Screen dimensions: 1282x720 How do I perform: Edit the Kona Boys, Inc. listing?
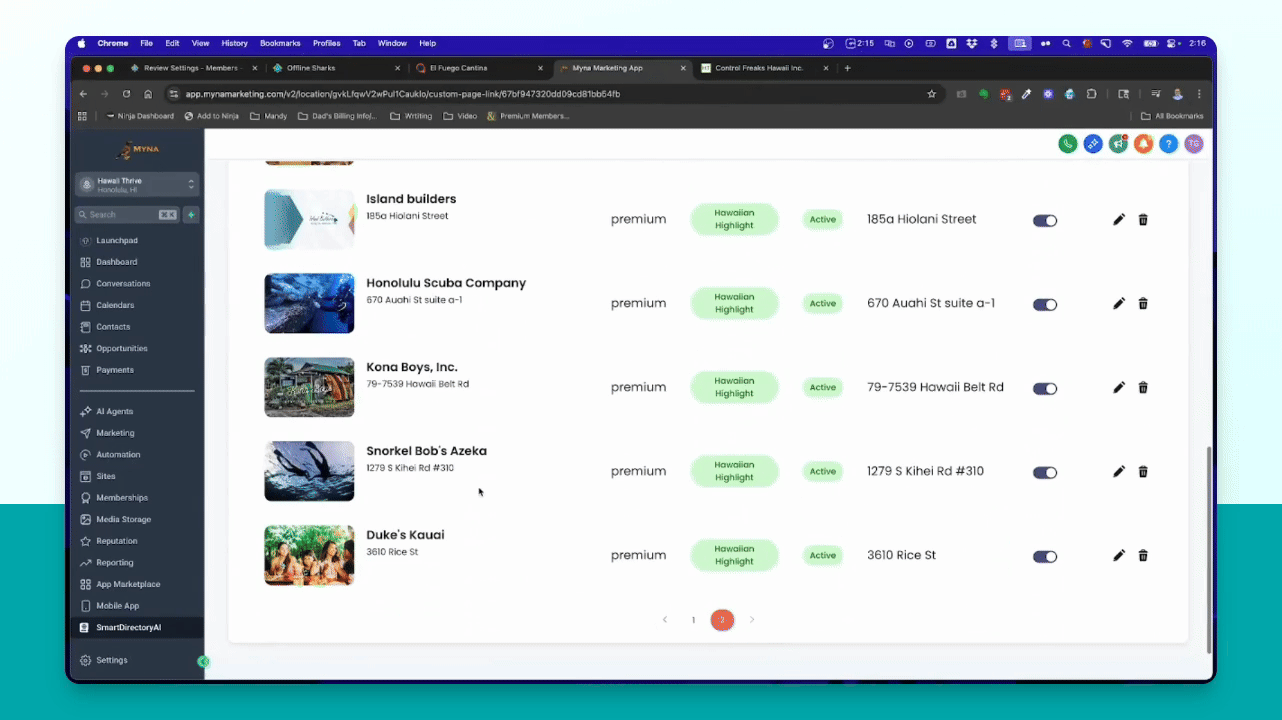[1119, 388]
